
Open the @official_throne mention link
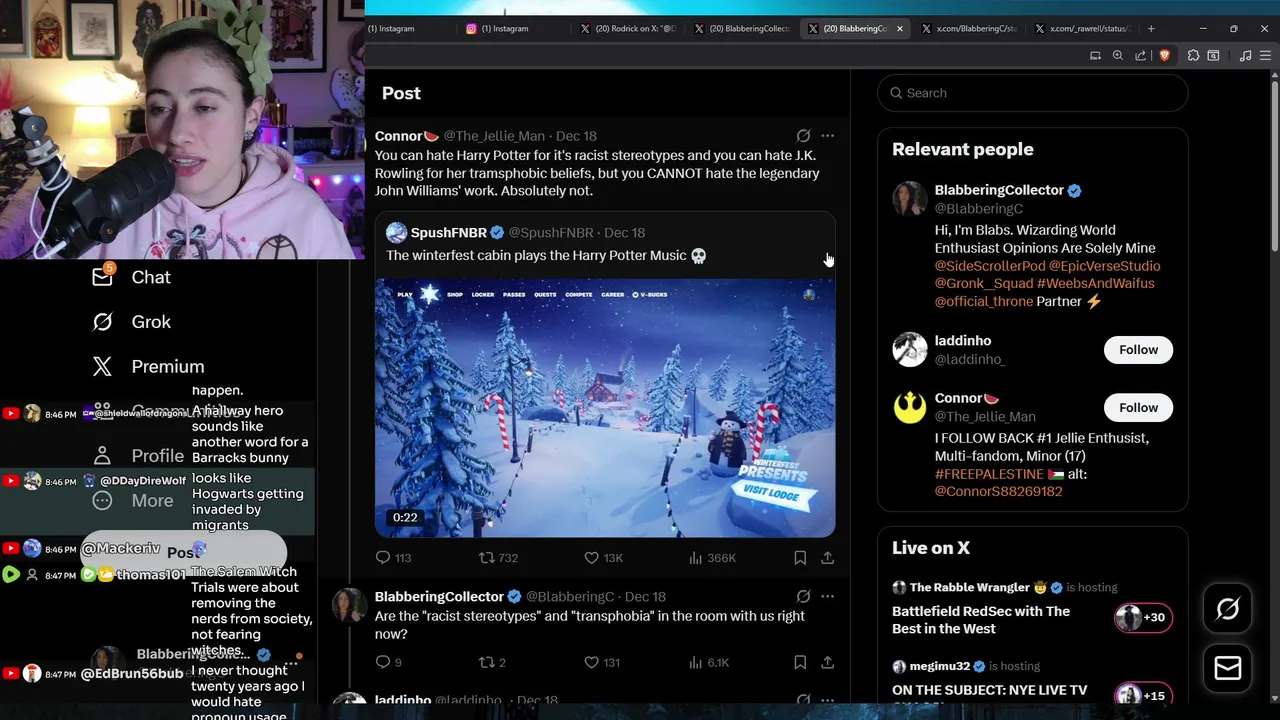(984, 301)
